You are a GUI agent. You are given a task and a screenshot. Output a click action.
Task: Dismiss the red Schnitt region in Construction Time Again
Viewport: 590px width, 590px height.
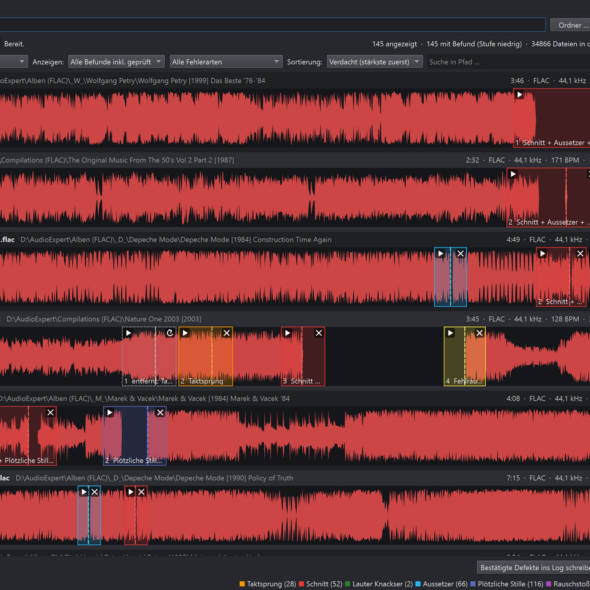point(580,254)
